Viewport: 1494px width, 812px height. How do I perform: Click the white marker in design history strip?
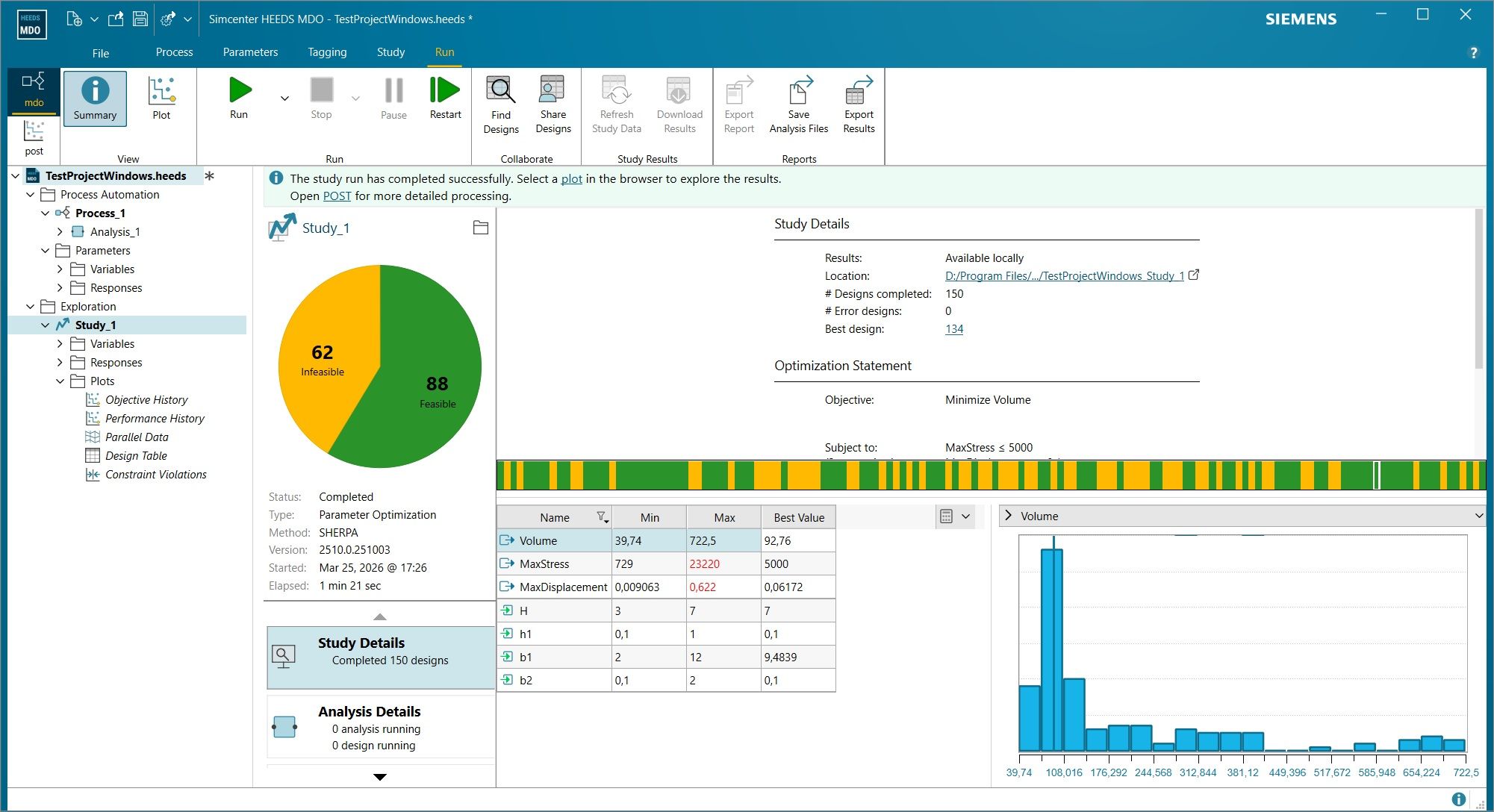[x=1376, y=475]
